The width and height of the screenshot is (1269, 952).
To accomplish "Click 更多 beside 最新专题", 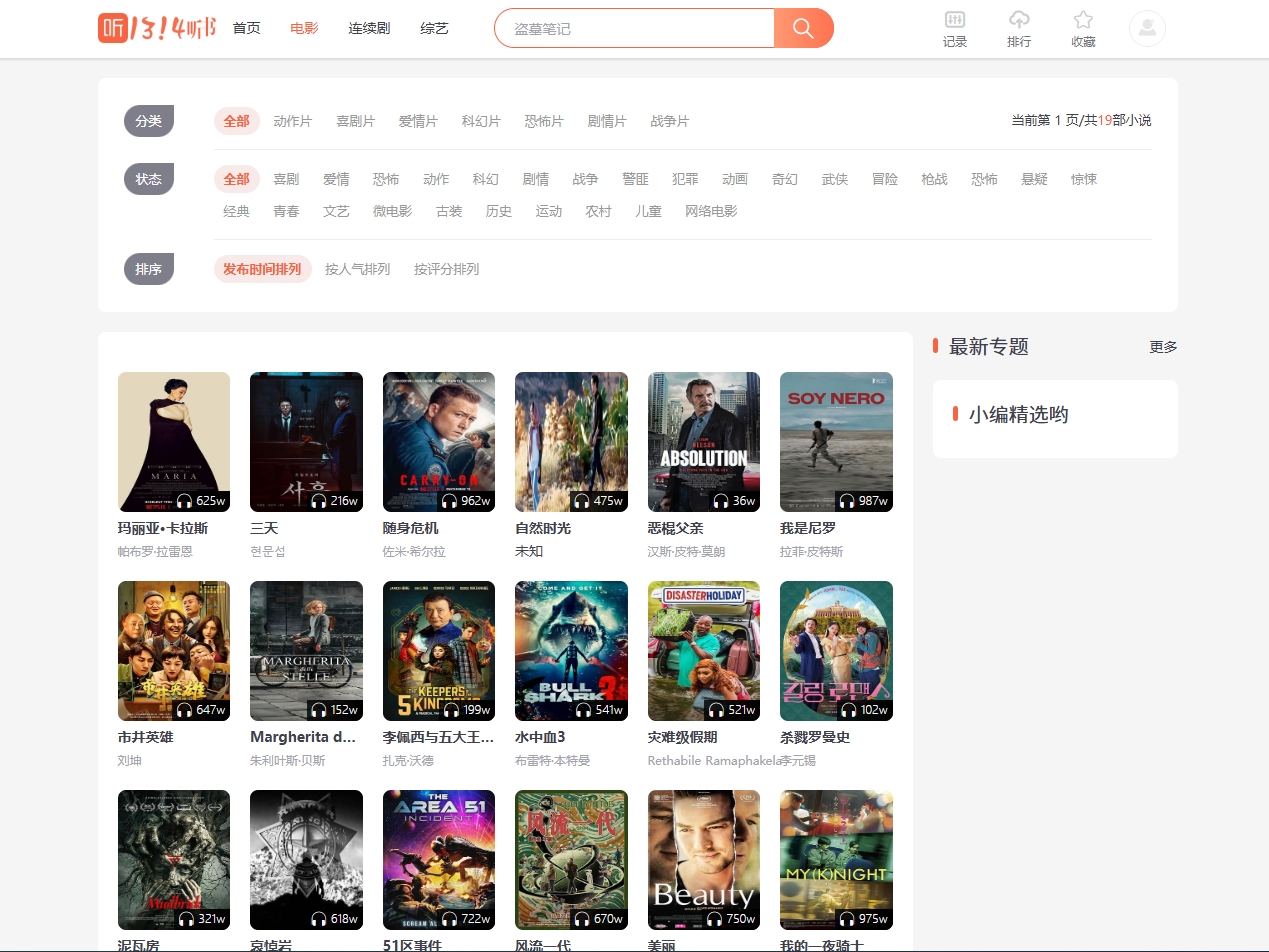I will coord(1163,347).
